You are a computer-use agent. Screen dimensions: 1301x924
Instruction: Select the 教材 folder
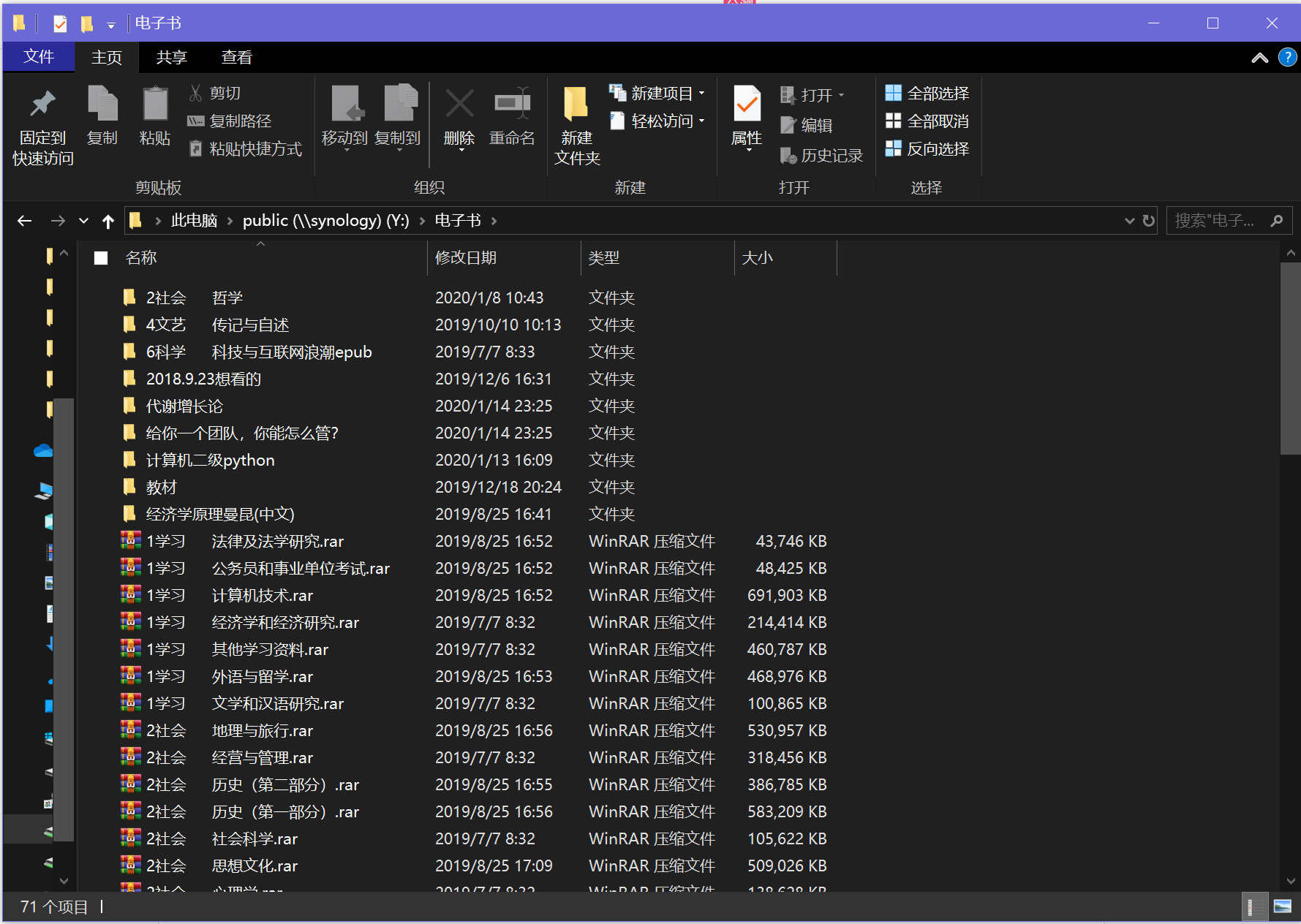(x=150, y=487)
